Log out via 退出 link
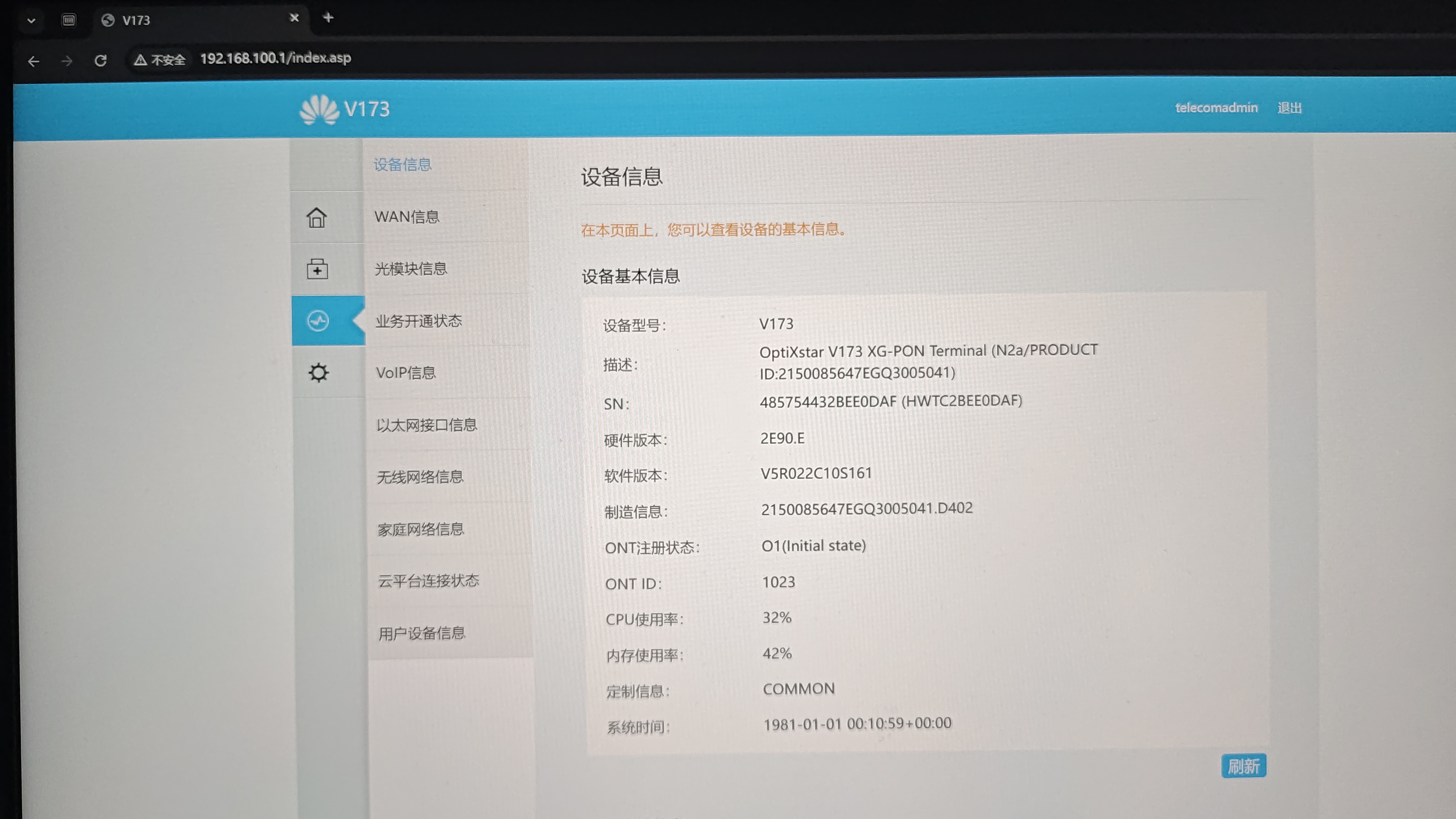This screenshot has width=1456, height=819. pyautogui.click(x=1289, y=108)
